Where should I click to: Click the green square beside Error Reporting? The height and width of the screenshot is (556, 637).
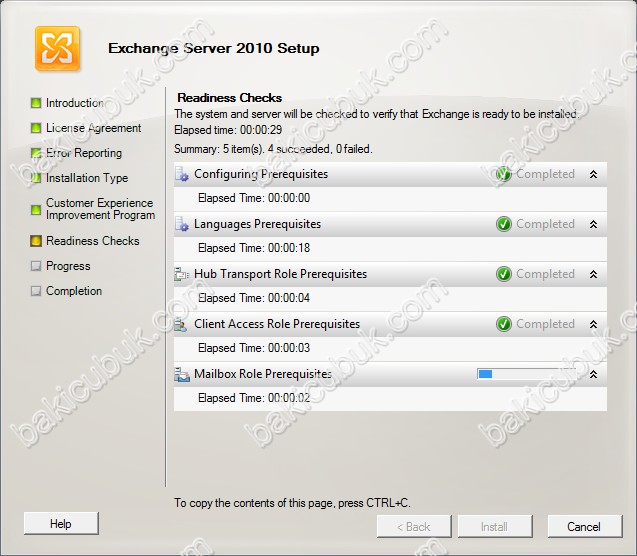click(36, 153)
